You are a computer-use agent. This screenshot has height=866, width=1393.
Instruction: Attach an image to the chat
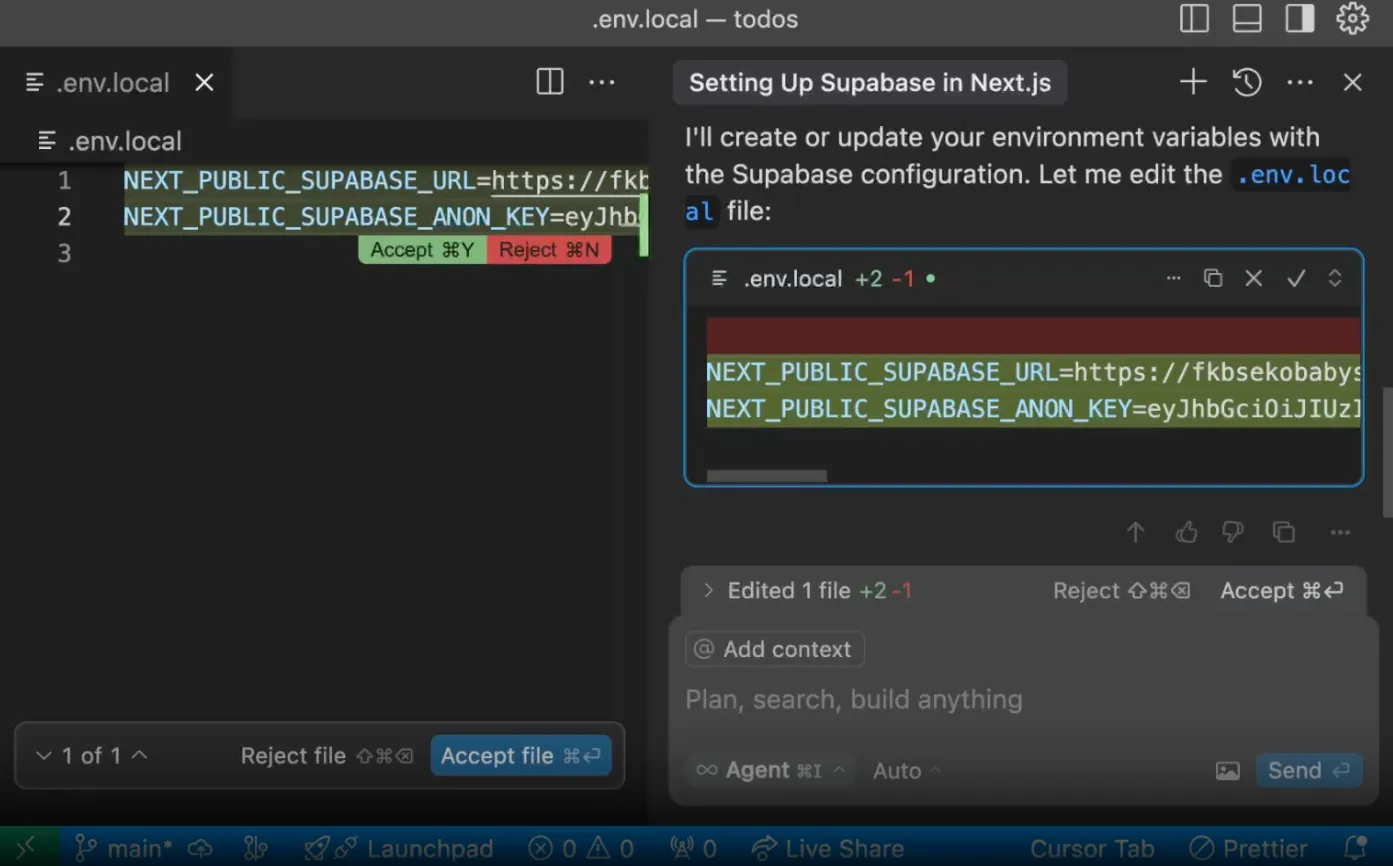[1228, 771]
